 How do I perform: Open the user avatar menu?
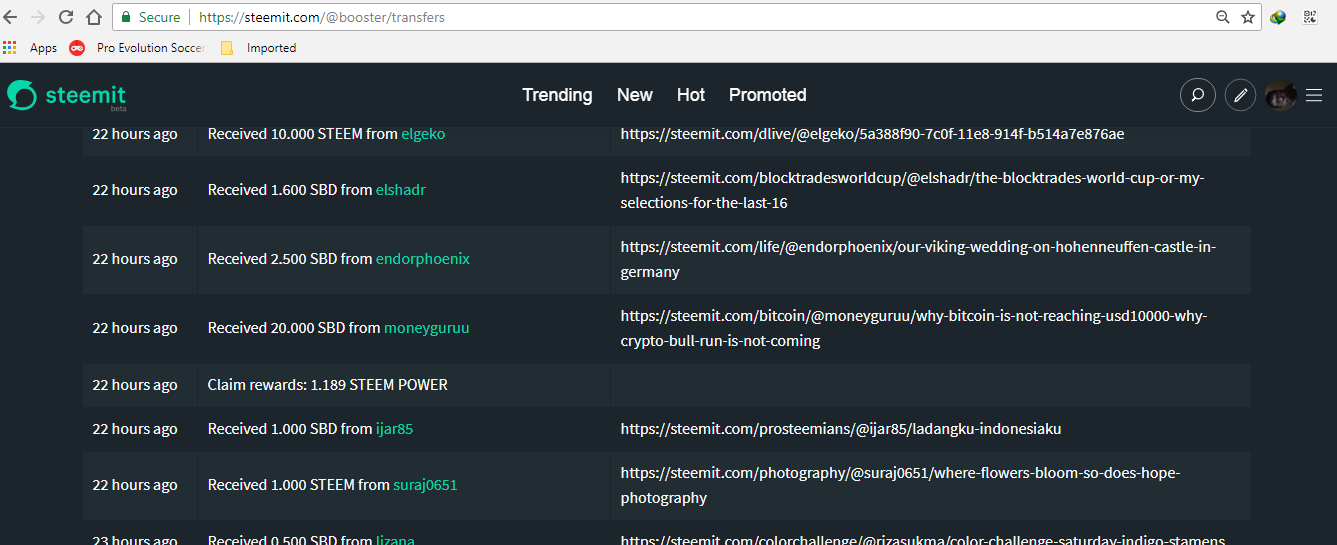(1281, 95)
